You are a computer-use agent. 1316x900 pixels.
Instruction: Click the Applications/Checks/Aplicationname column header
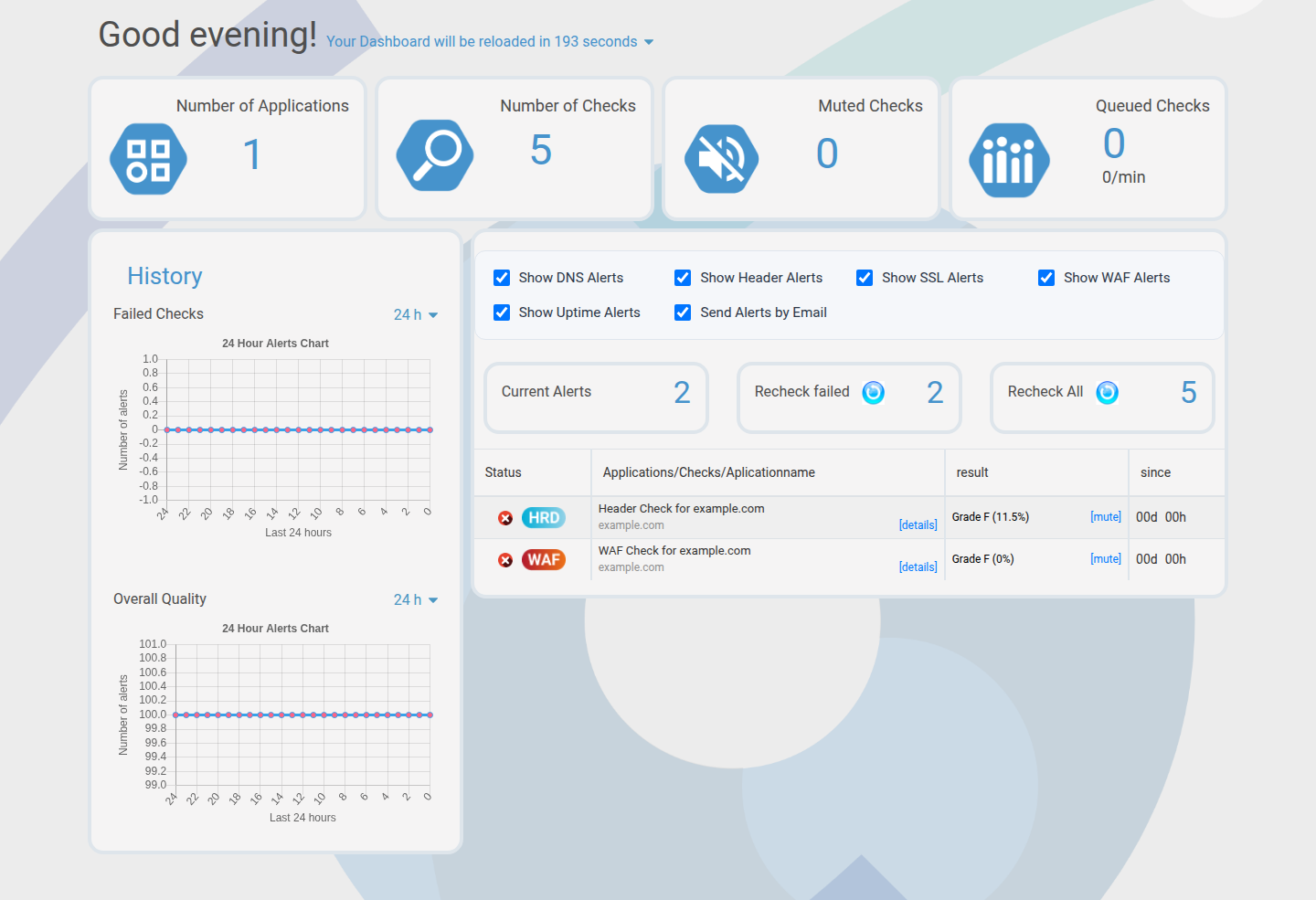pyautogui.click(x=708, y=472)
